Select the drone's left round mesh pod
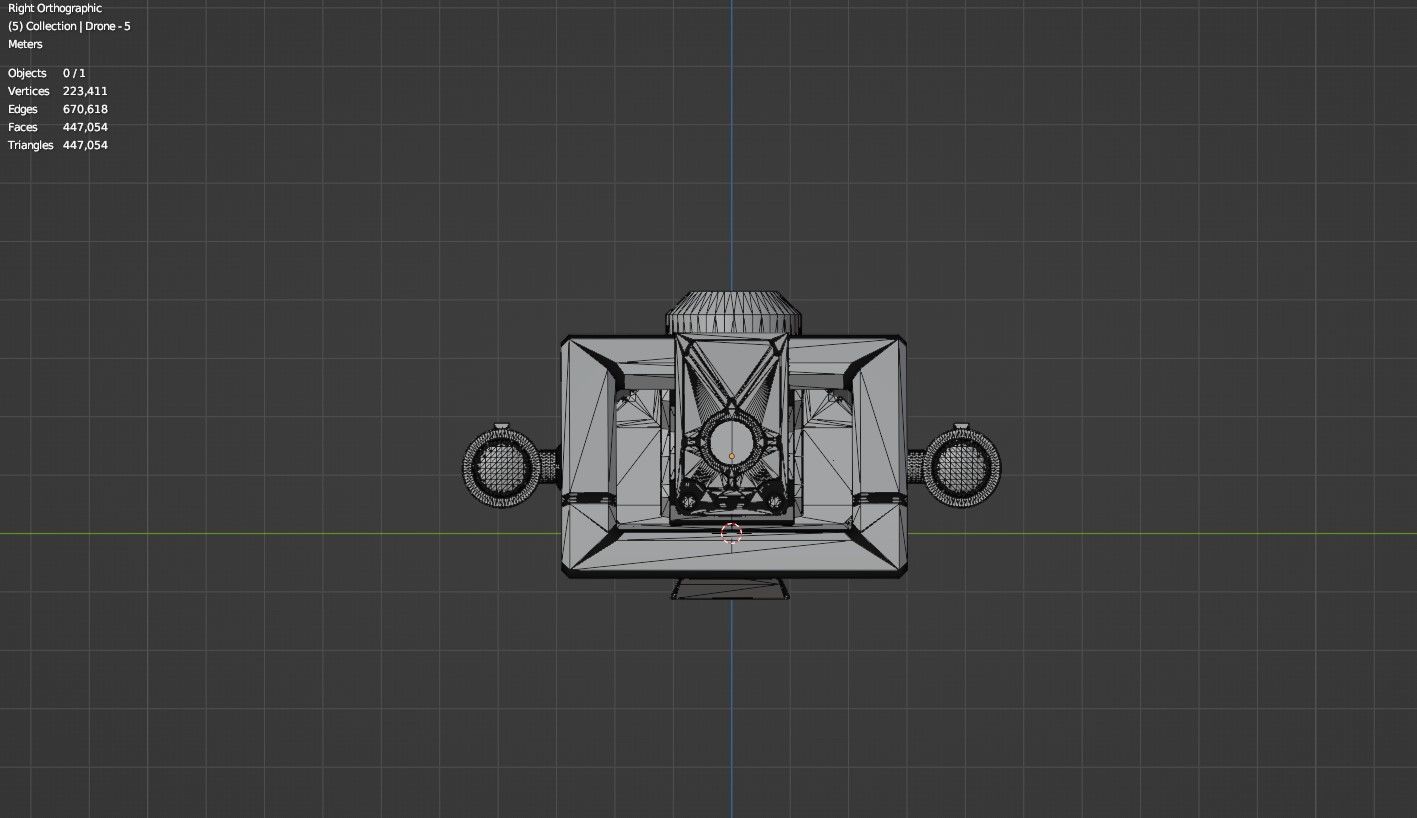The image size is (1417, 818). click(x=502, y=467)
